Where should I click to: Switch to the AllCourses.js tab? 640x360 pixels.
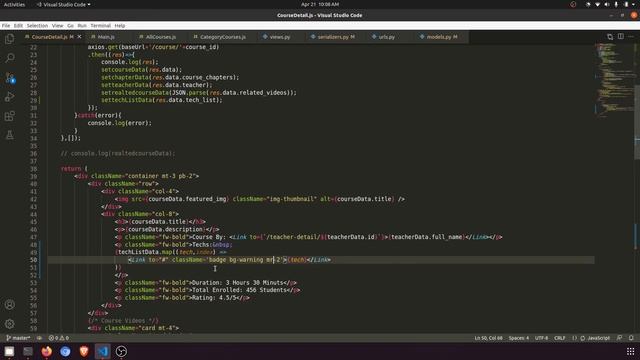160,37
